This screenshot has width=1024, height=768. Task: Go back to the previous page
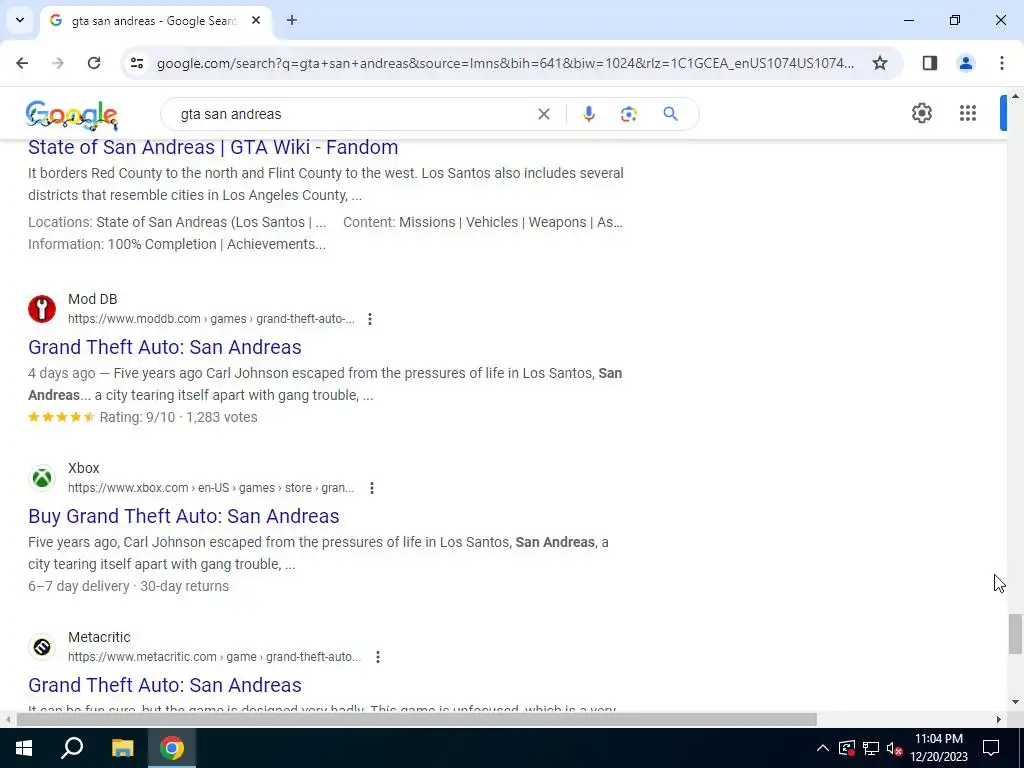click(22, 63)
